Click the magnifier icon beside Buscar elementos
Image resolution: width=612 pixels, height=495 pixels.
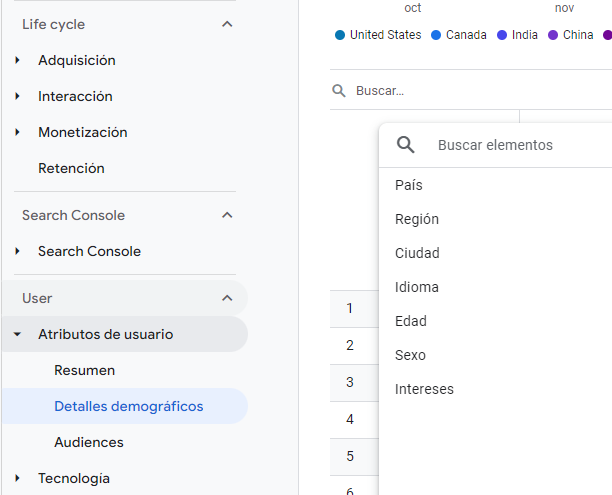coord(406,145)
